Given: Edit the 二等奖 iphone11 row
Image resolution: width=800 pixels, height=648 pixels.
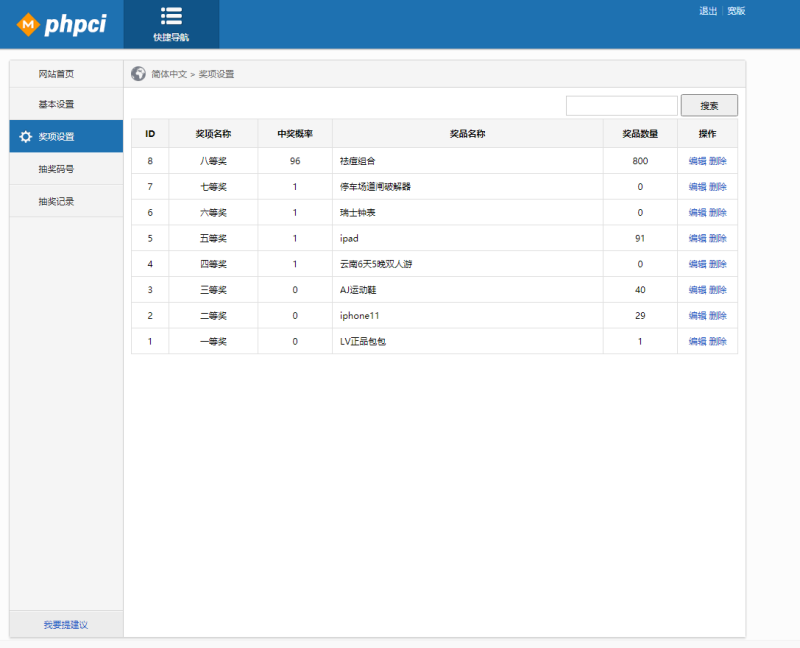Looking at the screenshot, I should 697,315.
